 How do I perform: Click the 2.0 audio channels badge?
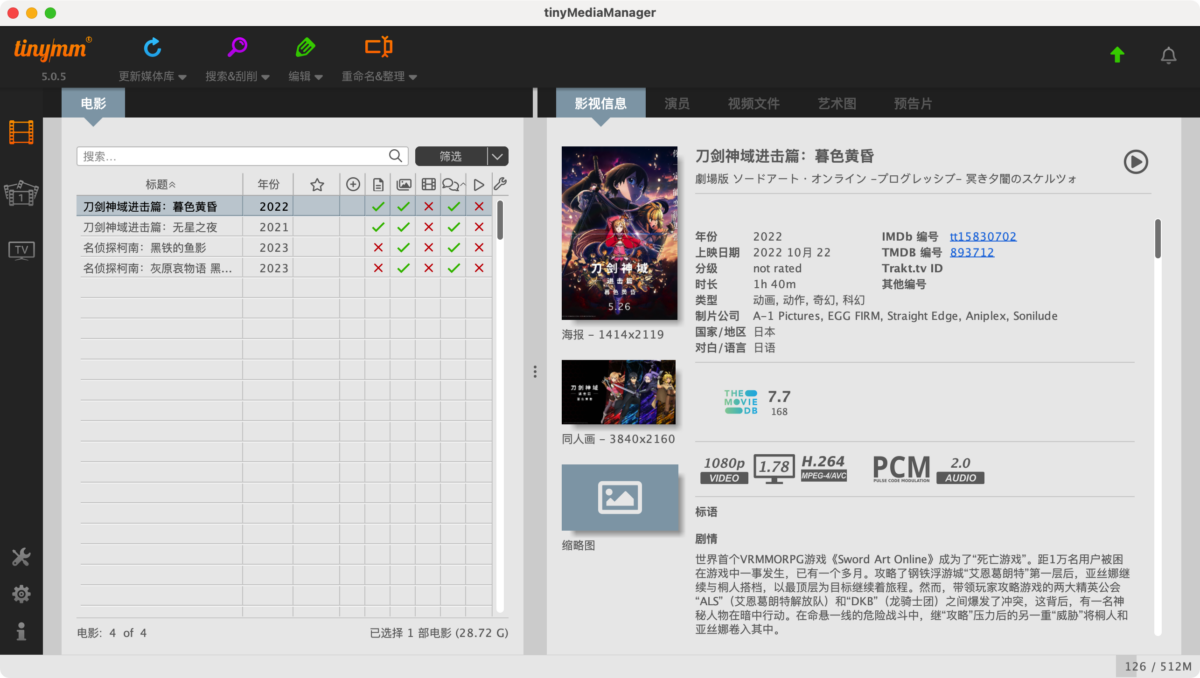click(x=960, y=470)
